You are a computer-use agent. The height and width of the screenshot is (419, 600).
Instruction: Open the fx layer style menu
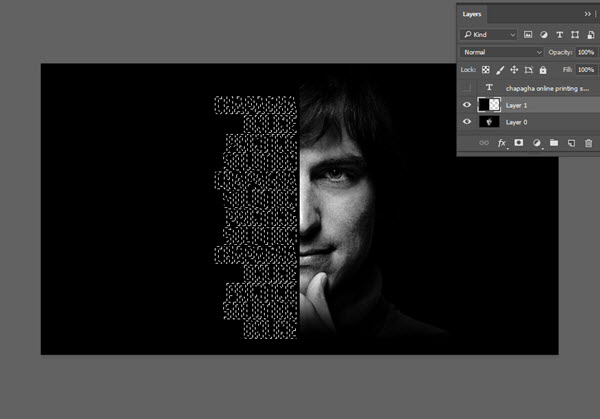502,143
